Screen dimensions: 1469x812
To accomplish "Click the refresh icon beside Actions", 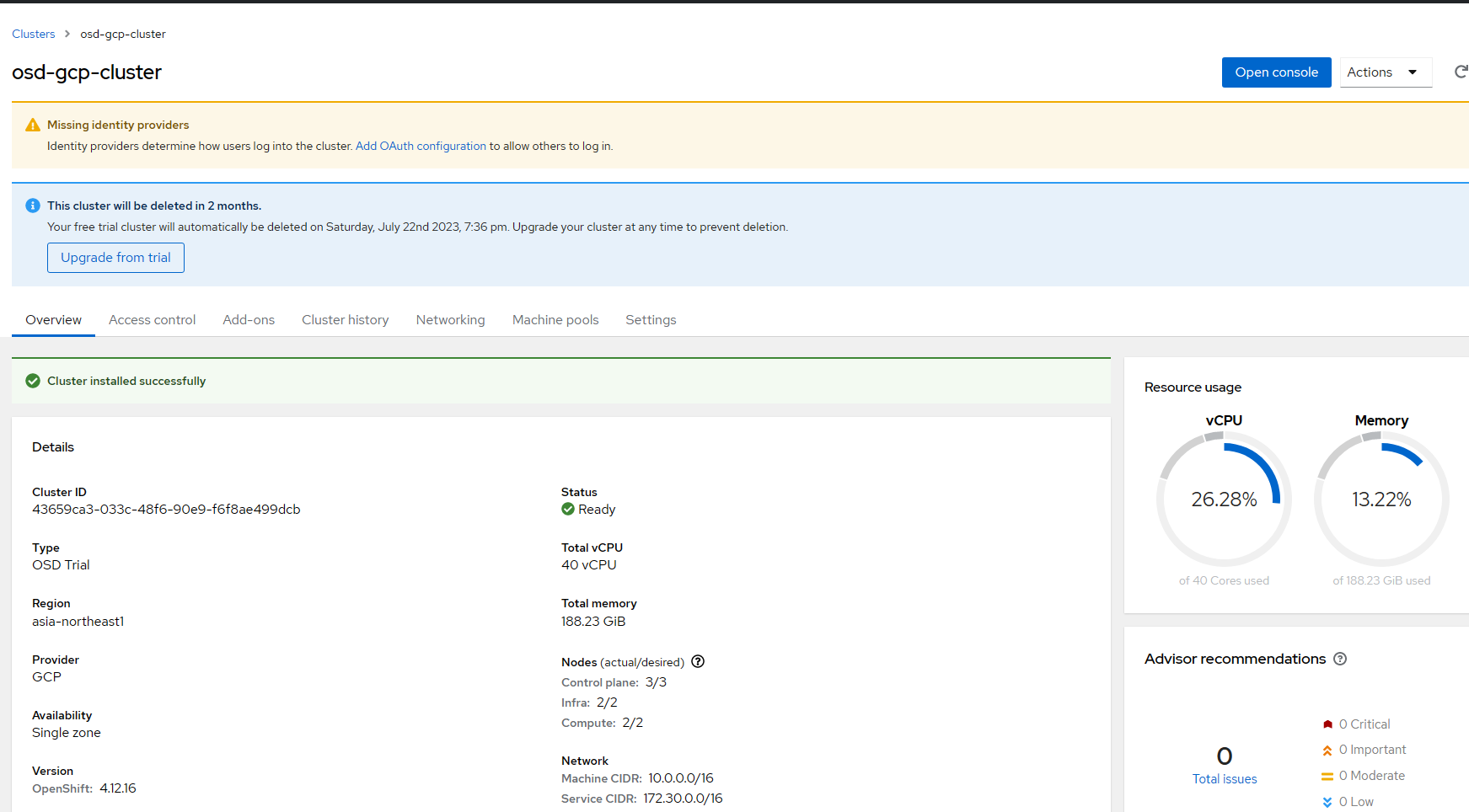I will click(1461, 72).
